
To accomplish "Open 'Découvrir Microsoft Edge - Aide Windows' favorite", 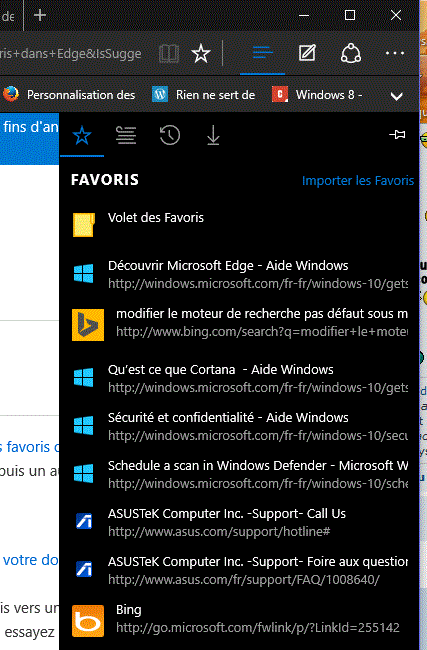I will [x=239, y=274].
